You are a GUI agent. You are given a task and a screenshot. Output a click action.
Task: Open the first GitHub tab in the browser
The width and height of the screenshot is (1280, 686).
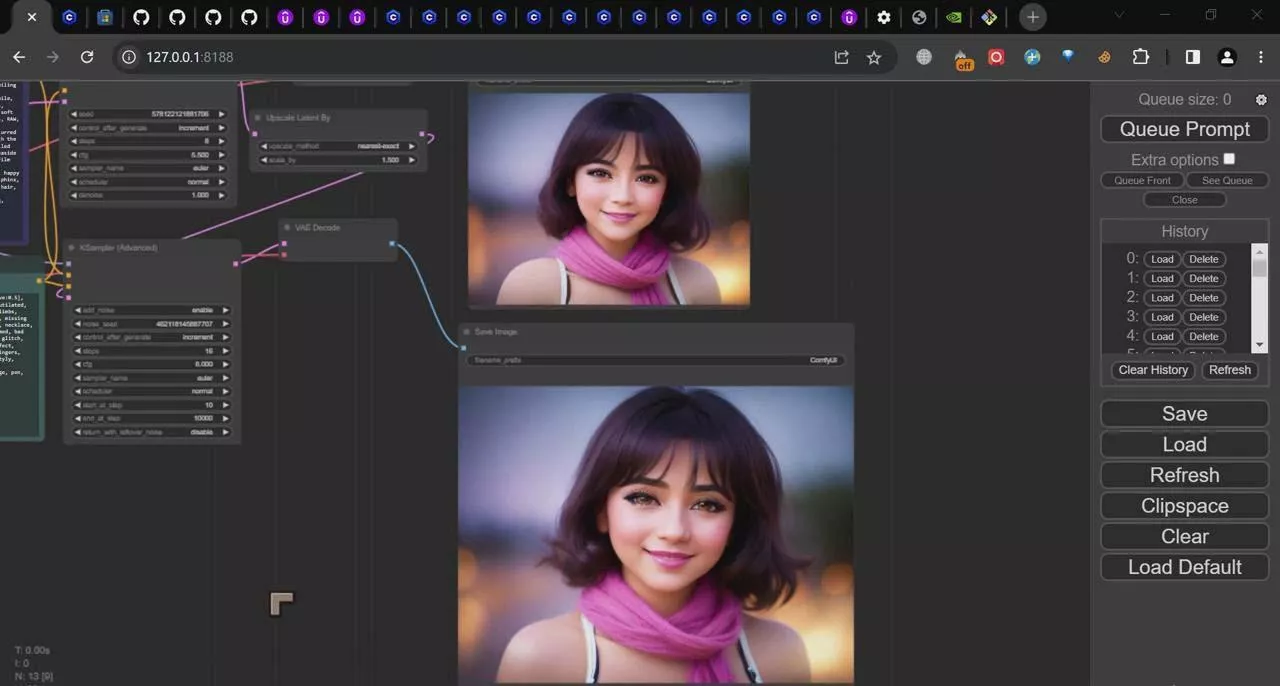(x=140, y=16)
